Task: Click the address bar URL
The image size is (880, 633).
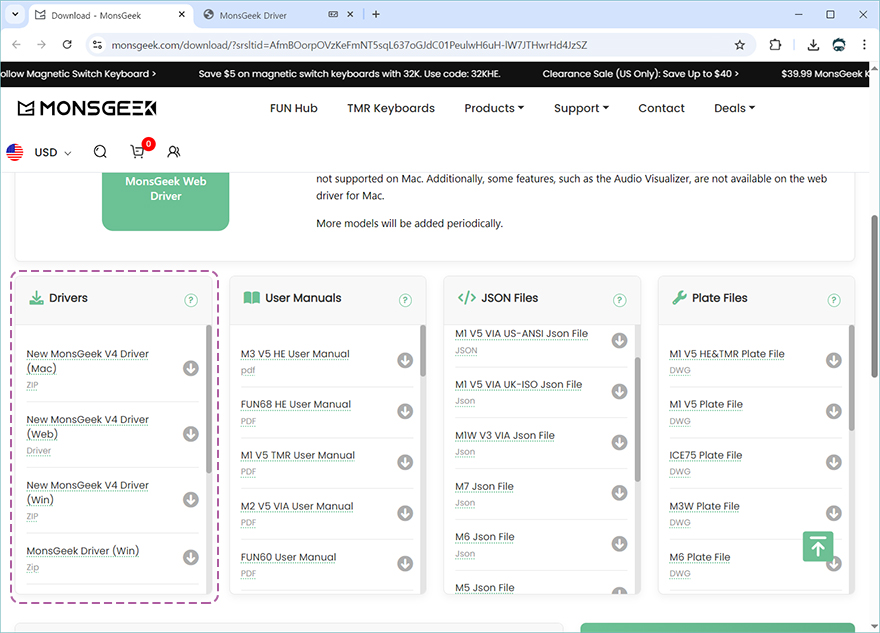Action: point(349,45)
